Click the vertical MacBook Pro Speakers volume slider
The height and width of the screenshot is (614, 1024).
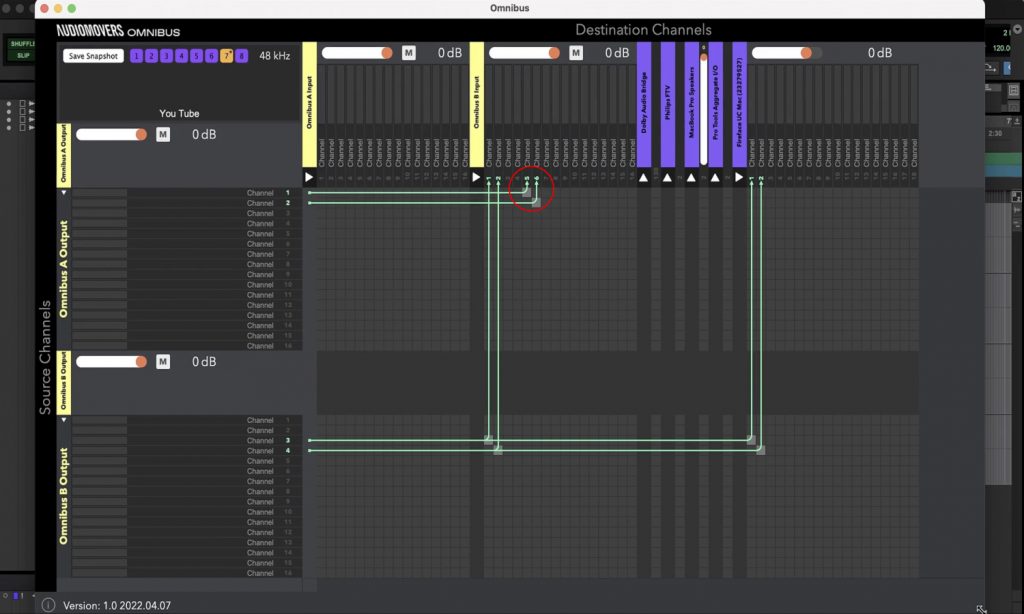click(x=703, y=108)
